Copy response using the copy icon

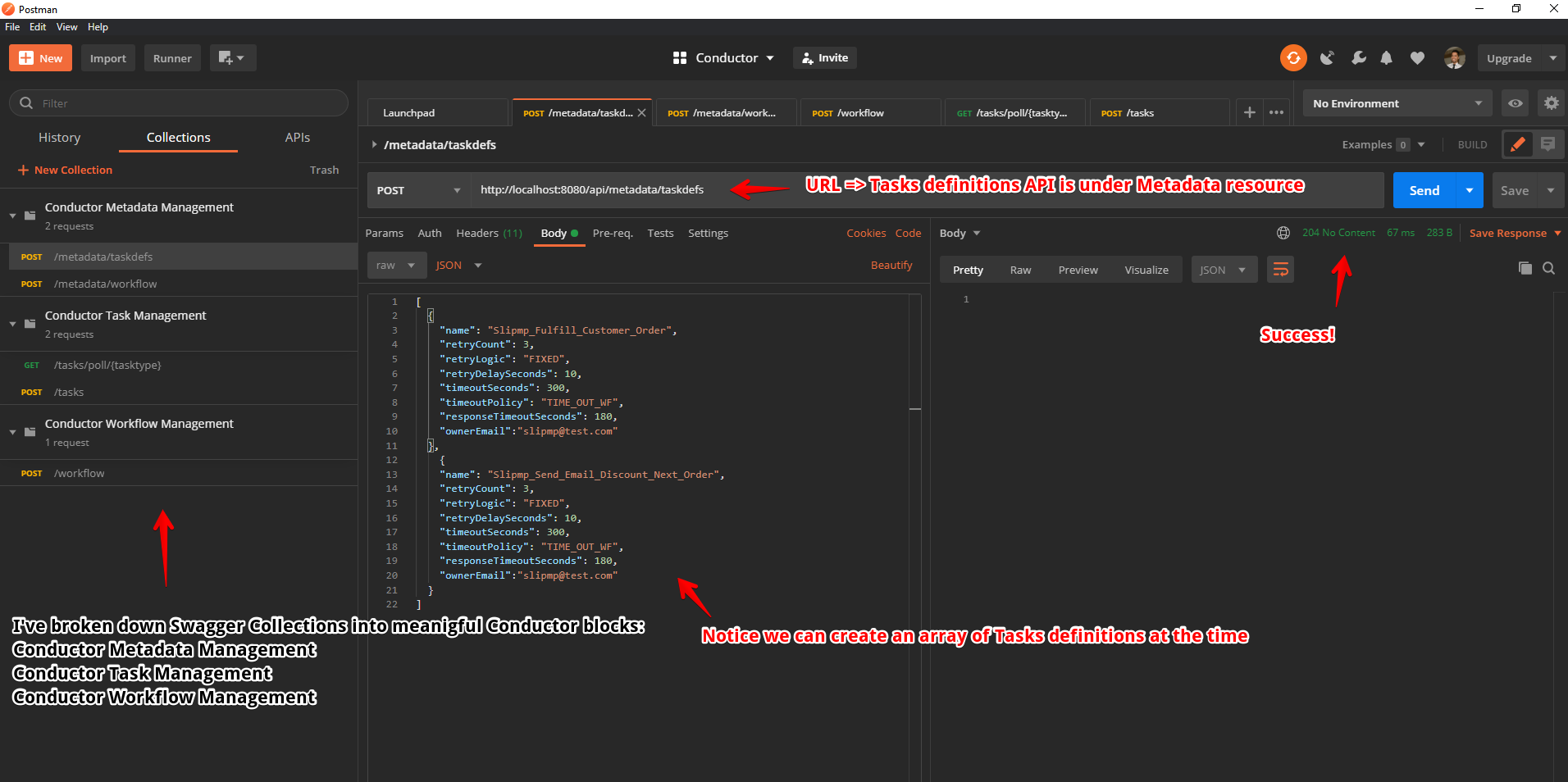(1525, 268)
